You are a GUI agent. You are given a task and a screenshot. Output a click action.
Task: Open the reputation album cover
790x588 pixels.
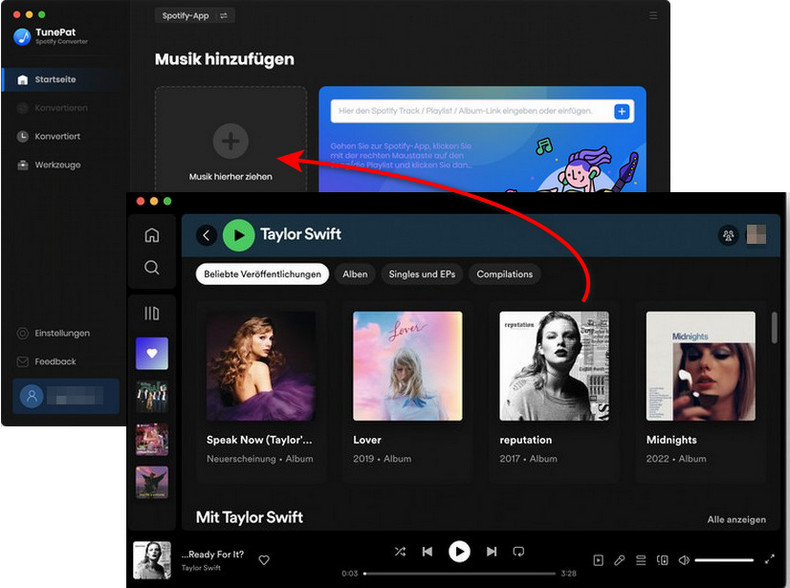[554, 366]
